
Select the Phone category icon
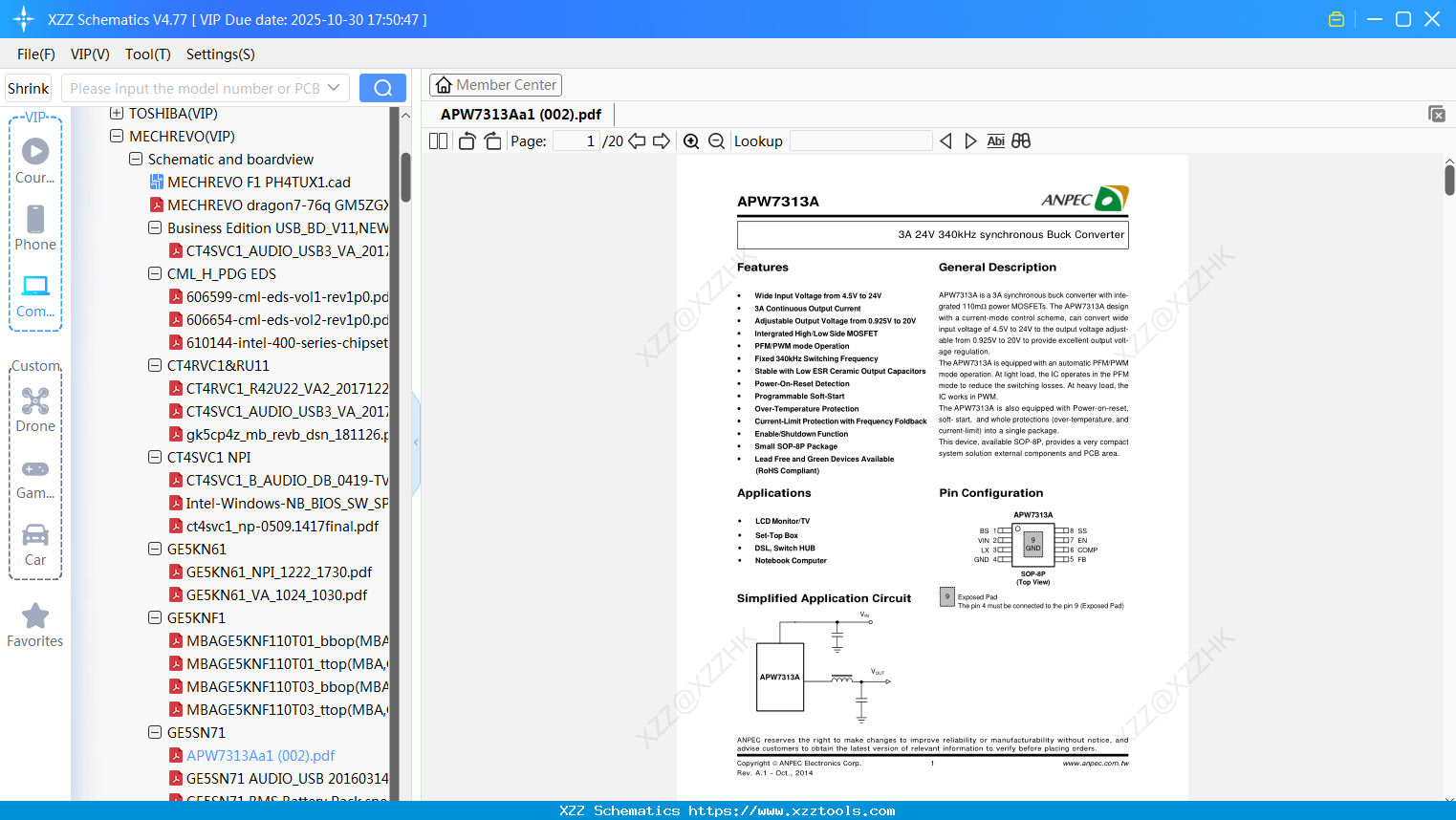35,227
